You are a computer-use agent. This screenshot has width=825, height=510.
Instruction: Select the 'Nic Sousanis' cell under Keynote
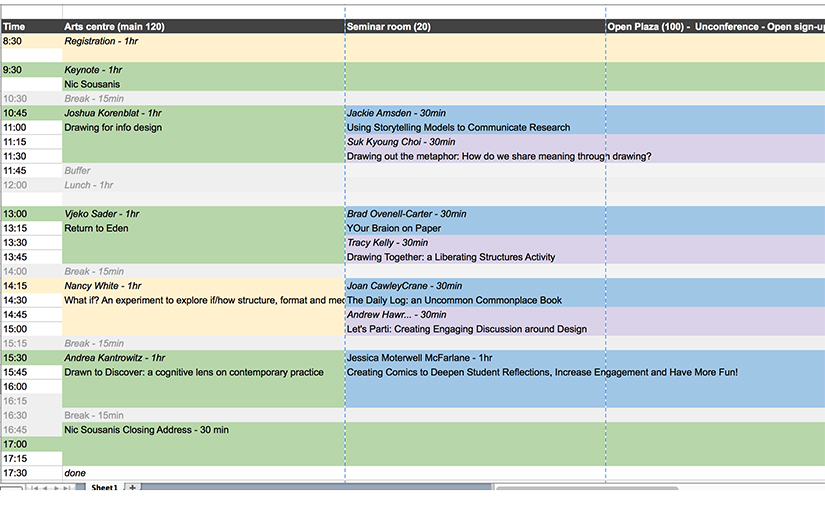(204, 84)
